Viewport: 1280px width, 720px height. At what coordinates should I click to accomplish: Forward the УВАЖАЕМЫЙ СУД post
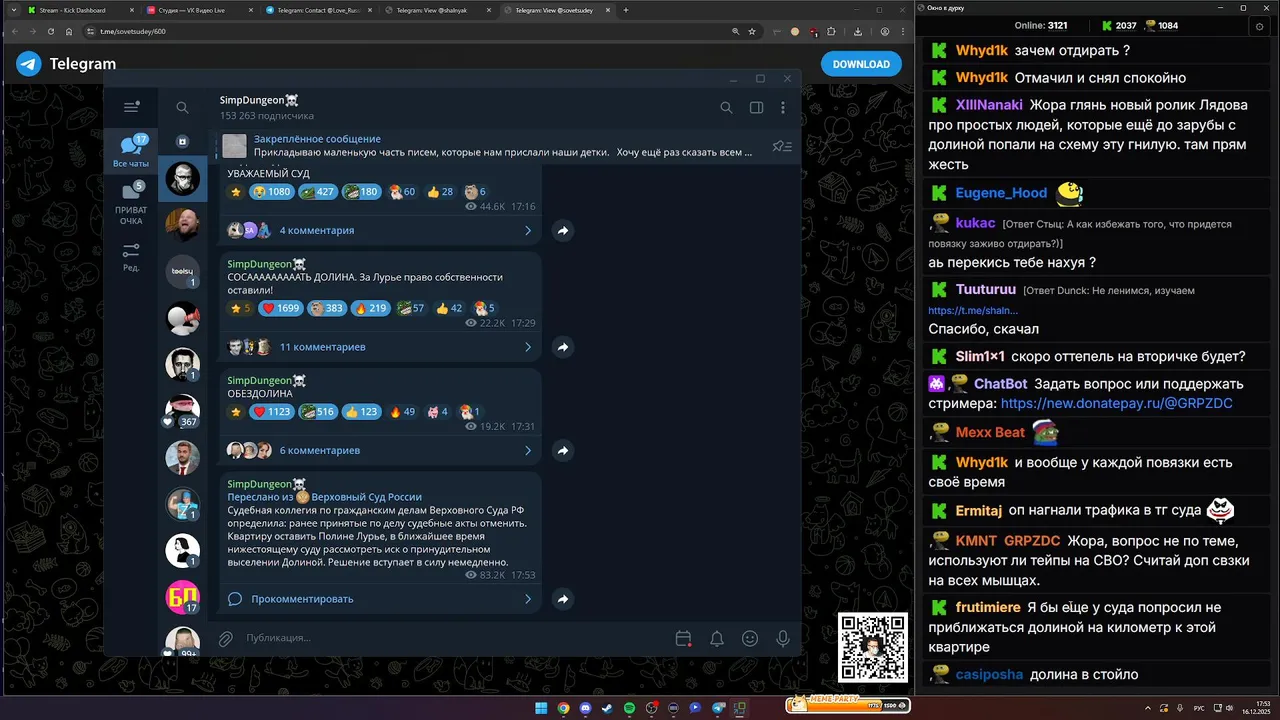click(x=563, y=230)
